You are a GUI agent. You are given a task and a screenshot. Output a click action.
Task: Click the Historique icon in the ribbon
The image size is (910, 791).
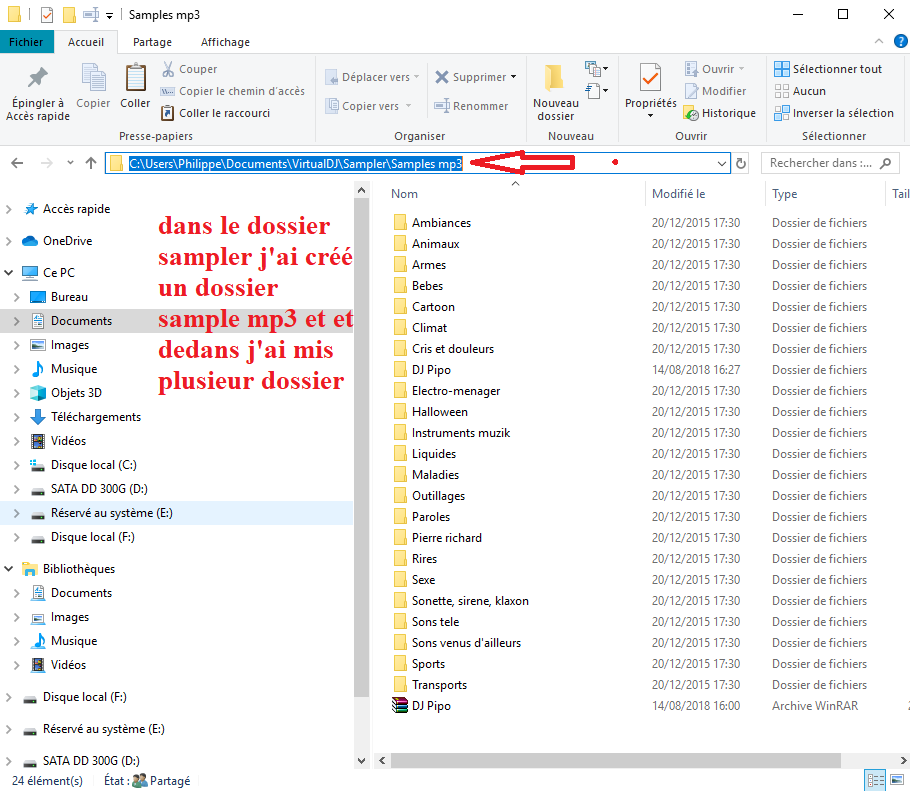(692, 113)
